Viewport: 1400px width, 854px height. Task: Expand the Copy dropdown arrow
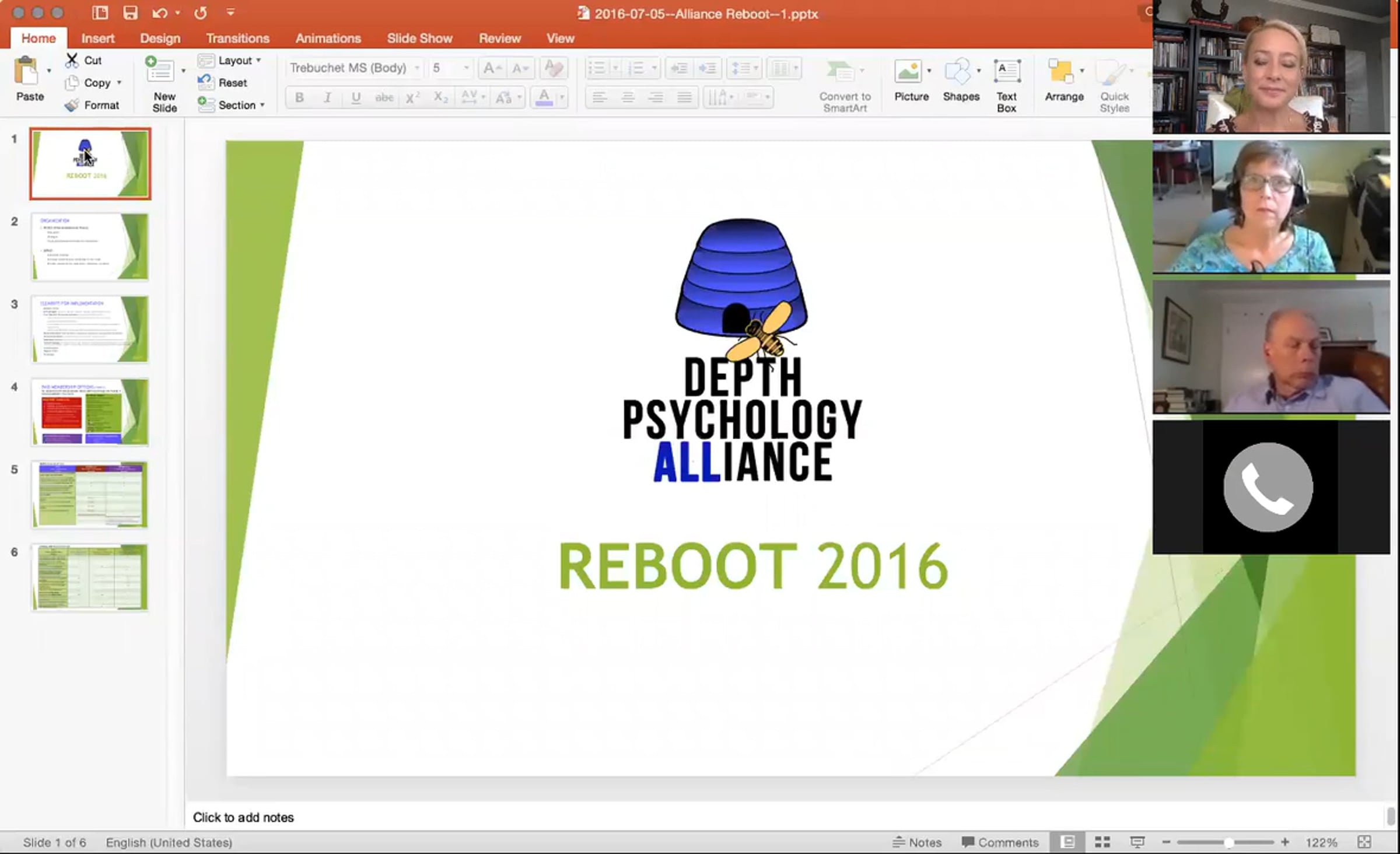pos(119,82)
